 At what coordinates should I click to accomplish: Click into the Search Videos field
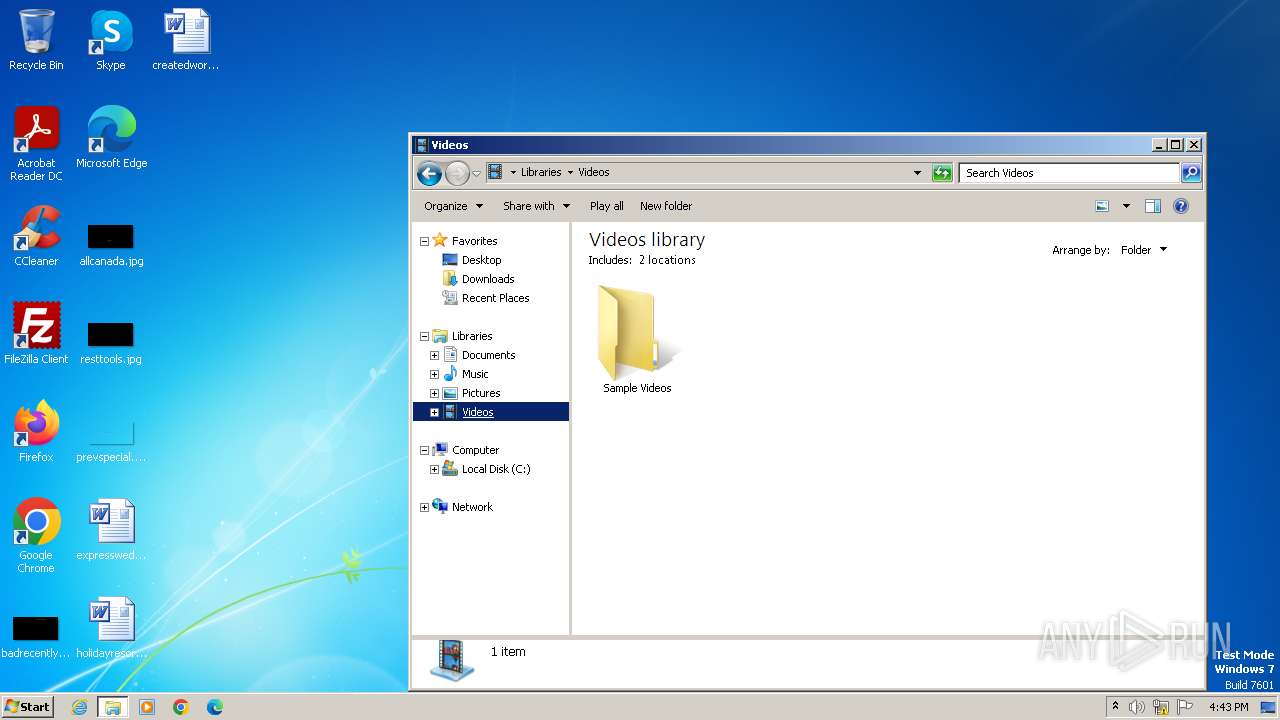[x=1069, y=173]
